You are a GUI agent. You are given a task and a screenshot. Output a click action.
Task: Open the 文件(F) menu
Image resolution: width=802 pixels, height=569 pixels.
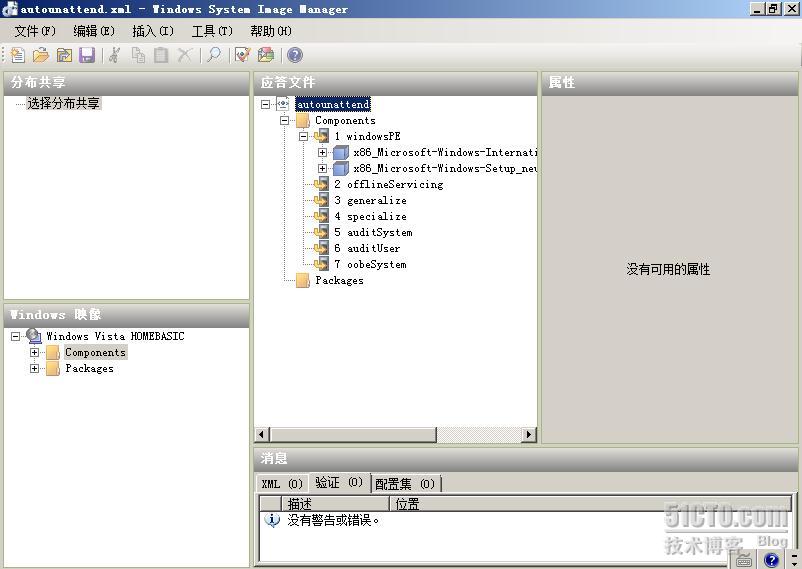(35, 31)
